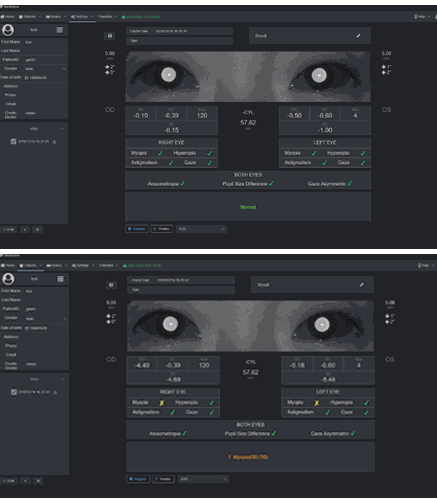This screenshot has width=437, height=500.
Task: Open step dropdown beside Positive, Normal-result window
Action: tap(201, 229)
